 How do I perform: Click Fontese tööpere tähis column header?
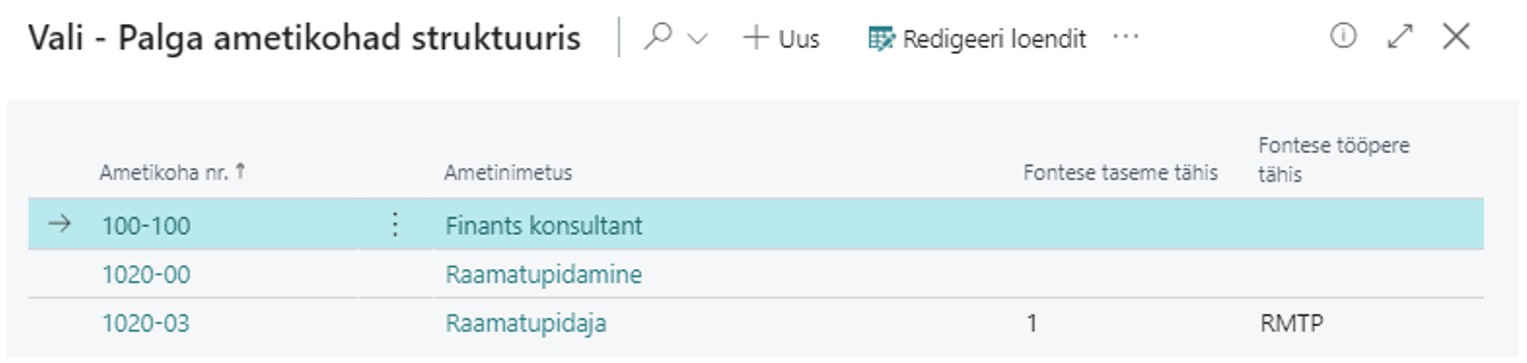coord(1333,159)
